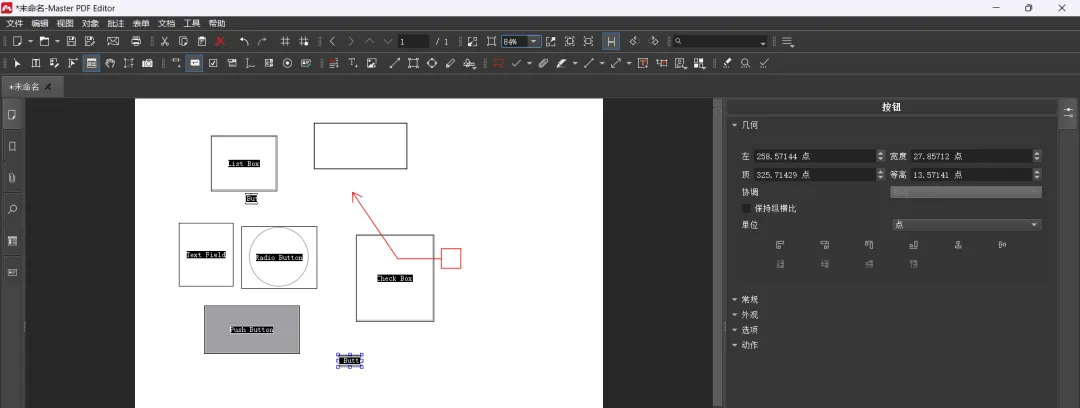This screenshot has width=1080, height=408.
Task: Switch to the 未命名 document tab
Action: (x=25, y=87)
